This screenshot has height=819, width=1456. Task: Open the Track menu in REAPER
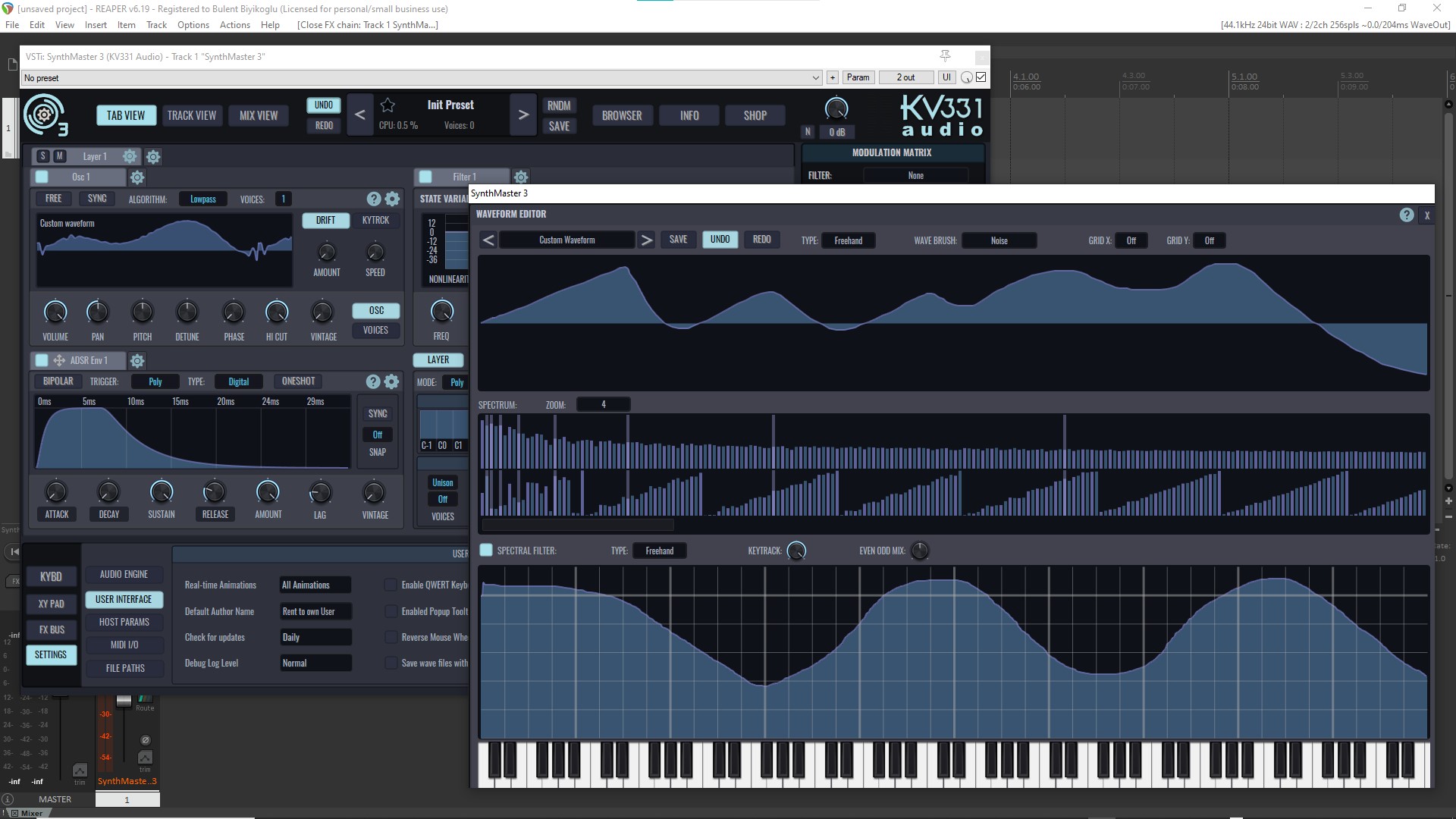tap(156, 24)
